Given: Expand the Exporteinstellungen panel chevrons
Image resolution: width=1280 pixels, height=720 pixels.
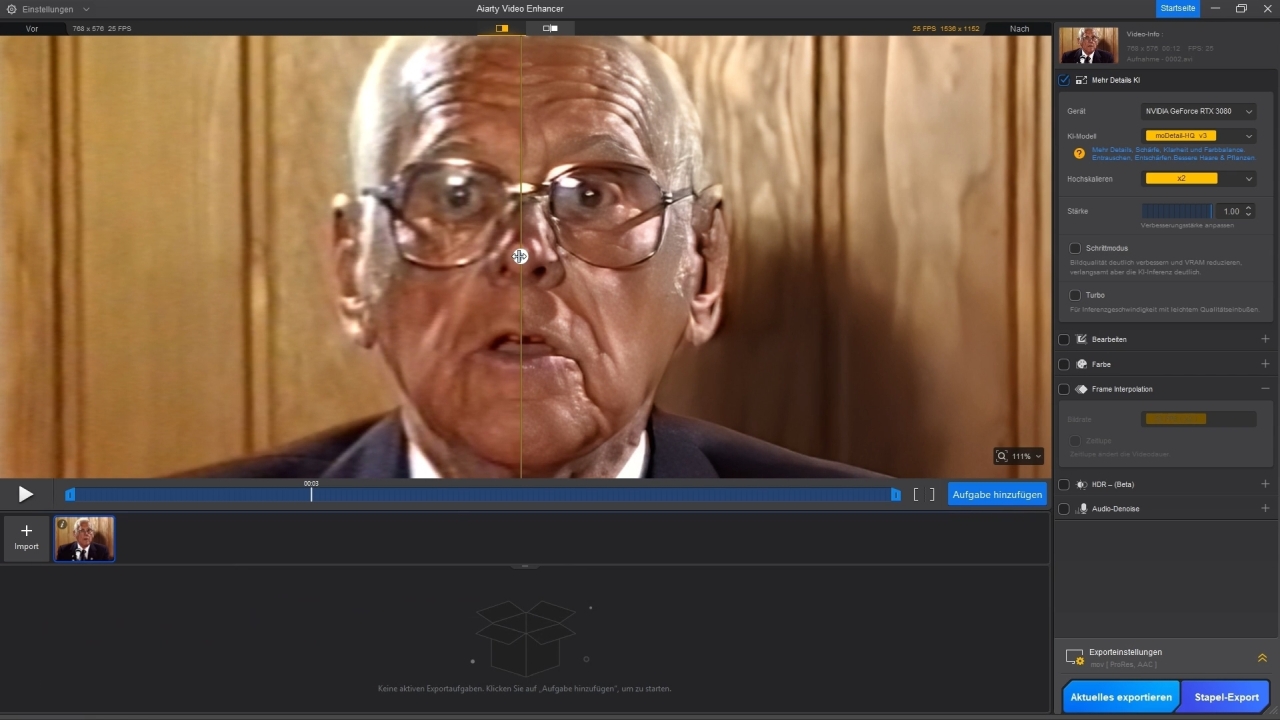Looking at the screenshot, I should [1262, 658].
